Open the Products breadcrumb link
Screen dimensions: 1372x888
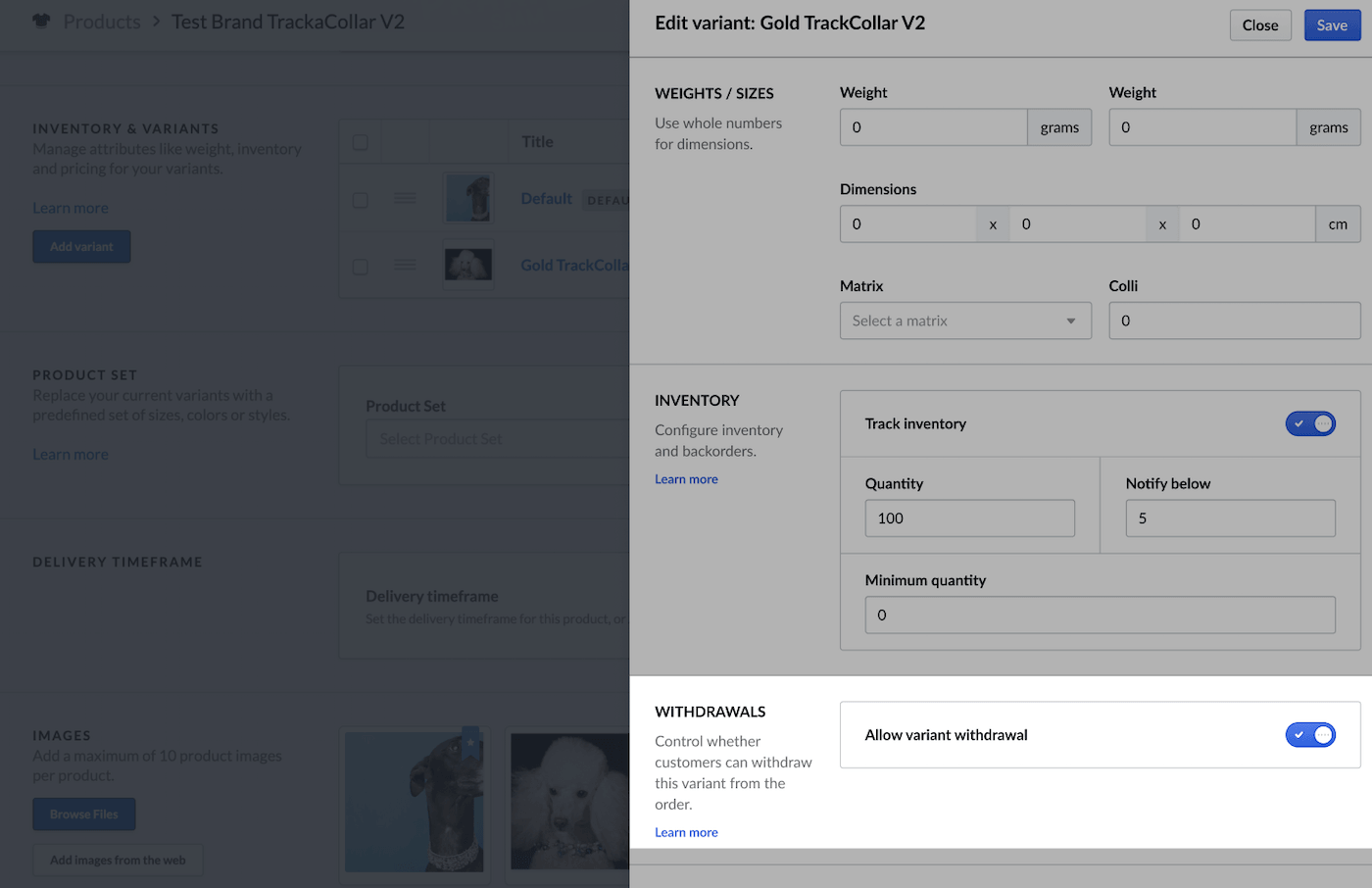click(102, 22)
